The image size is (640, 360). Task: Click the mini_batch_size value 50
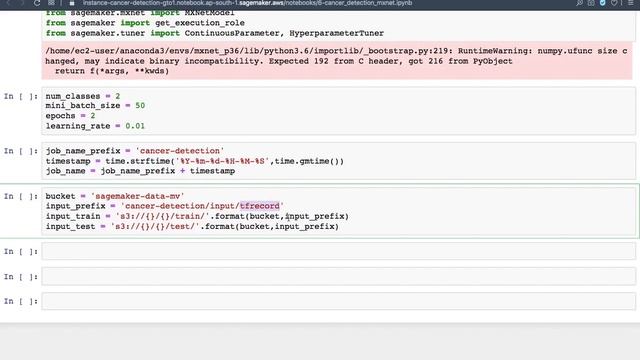click(140, 106)
